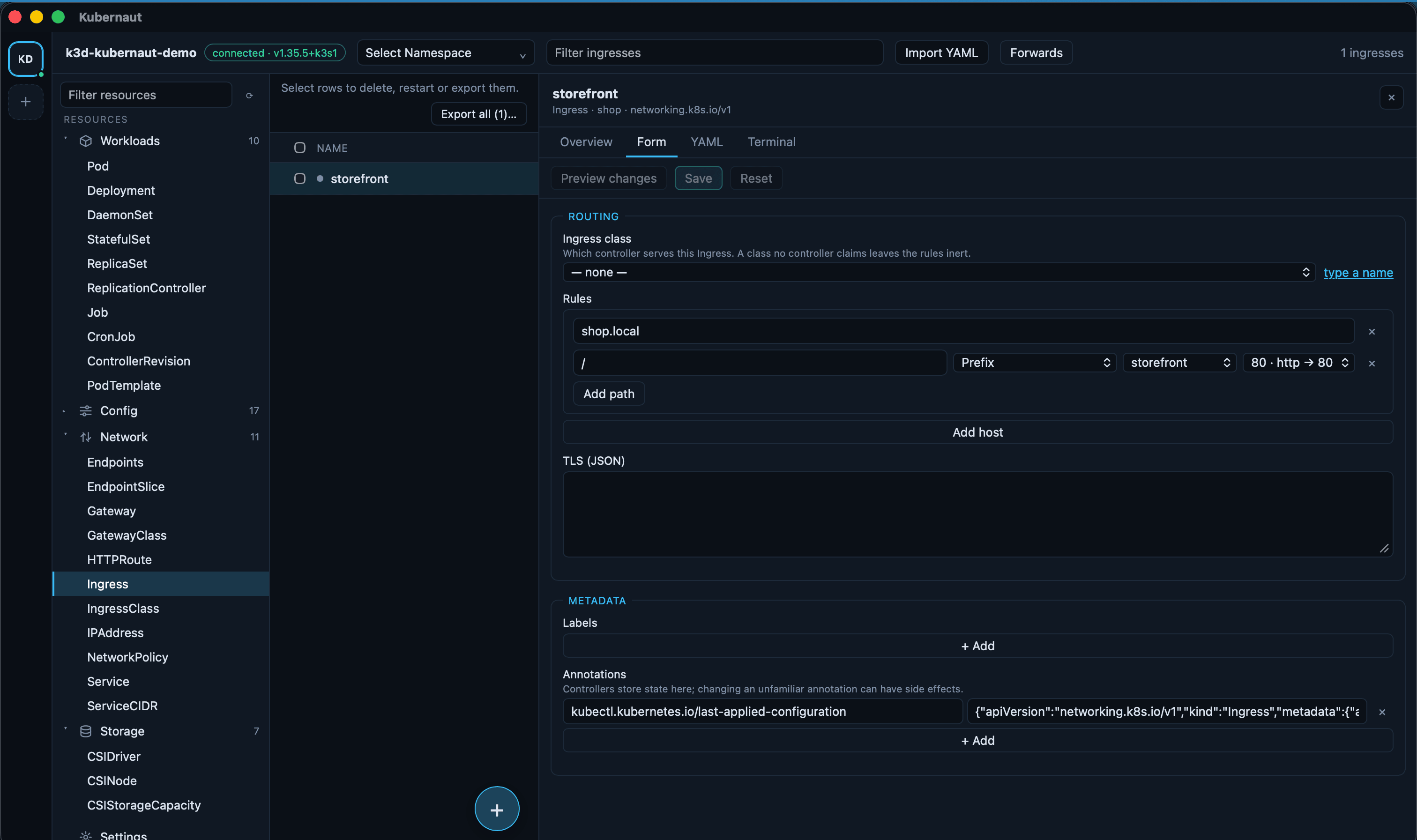Click the Forwards button
This screenshot has height=840, width=1417.
1036,52
